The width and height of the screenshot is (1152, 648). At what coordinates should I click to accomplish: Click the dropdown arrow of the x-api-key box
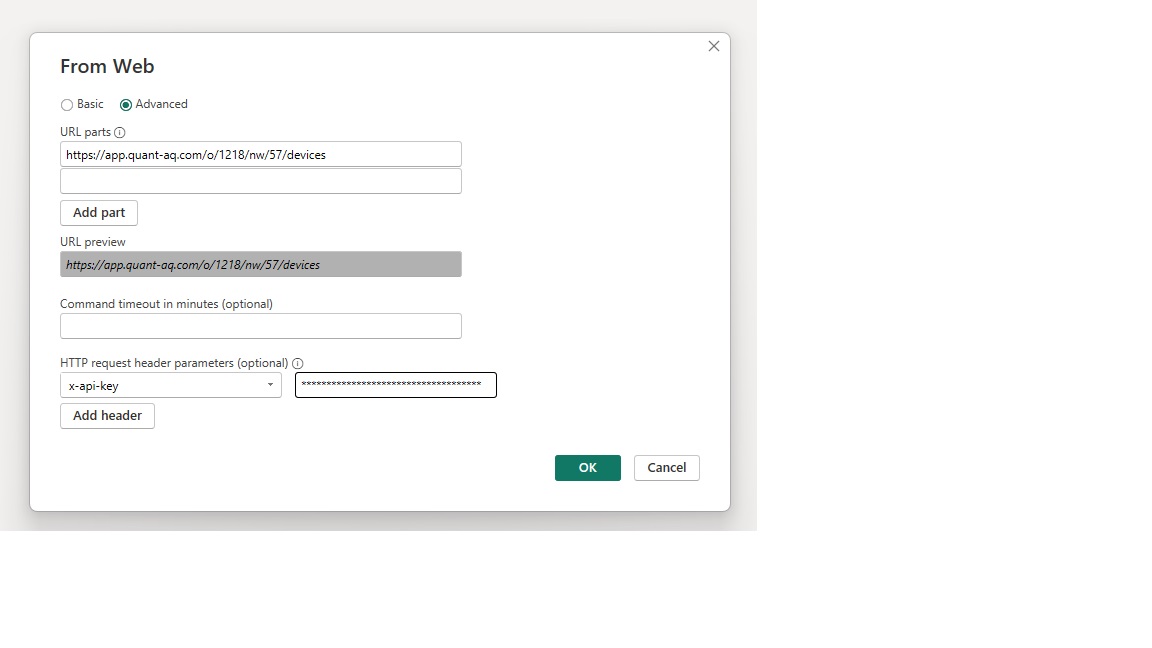(270, 386)
